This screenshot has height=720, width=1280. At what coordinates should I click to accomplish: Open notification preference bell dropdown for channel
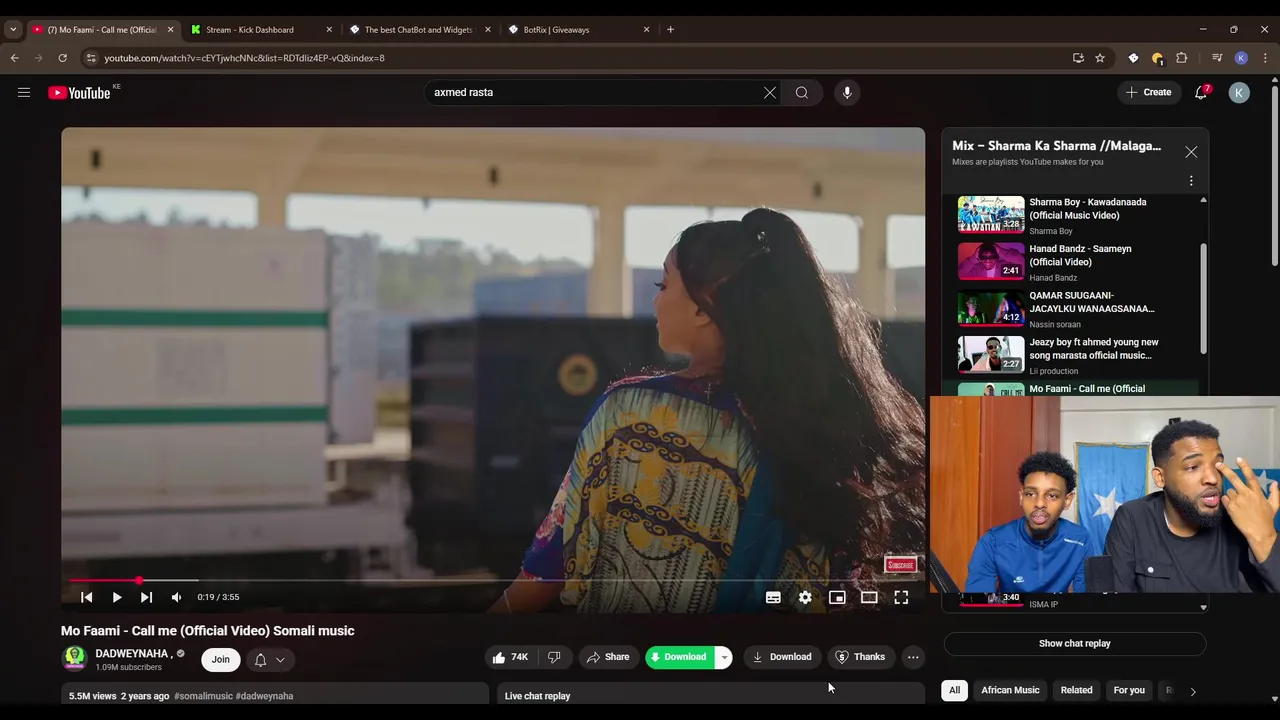coord(270,659)
